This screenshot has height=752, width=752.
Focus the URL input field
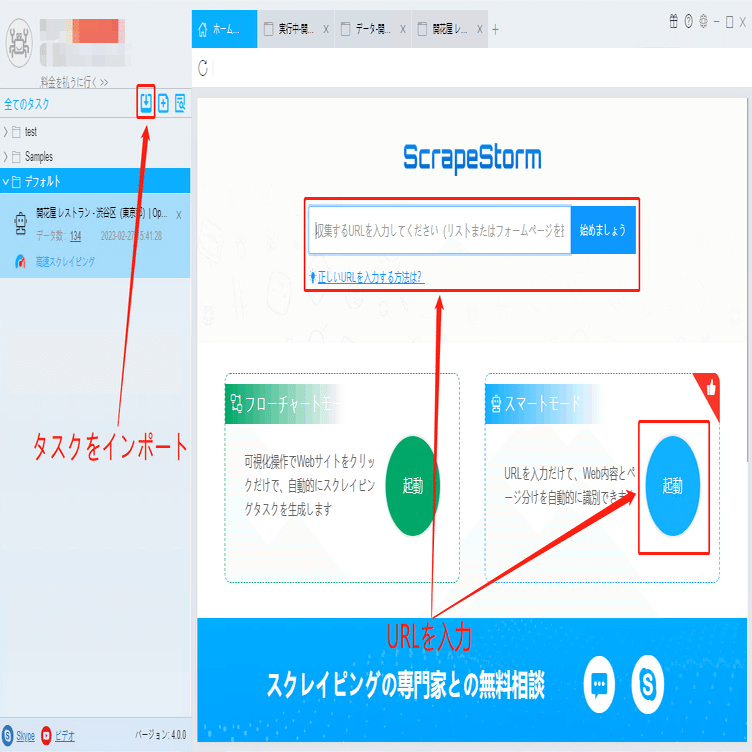pos(439,230)
